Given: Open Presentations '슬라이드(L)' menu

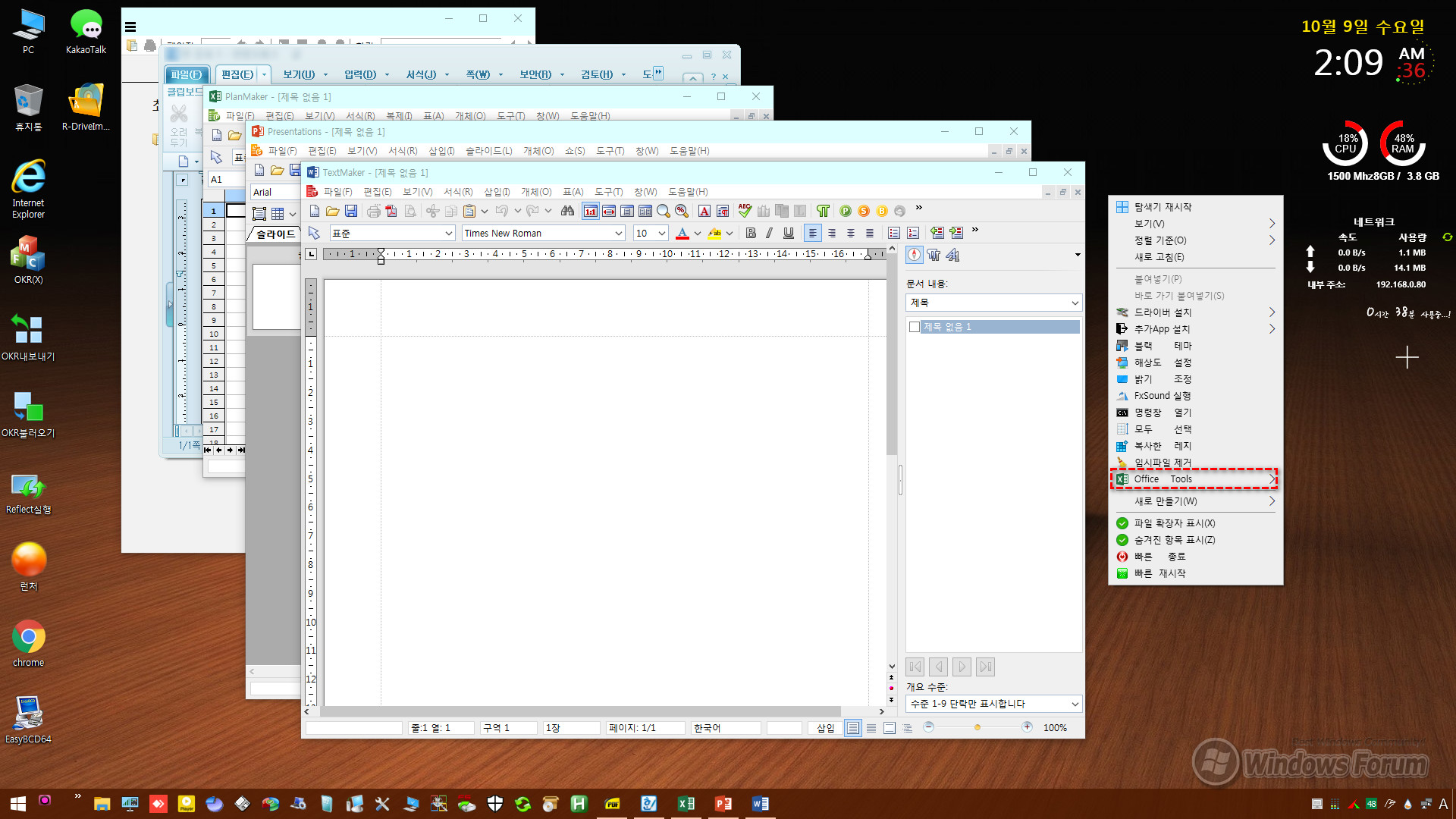Looking at the screenshot, I should [x=488, y=152].
